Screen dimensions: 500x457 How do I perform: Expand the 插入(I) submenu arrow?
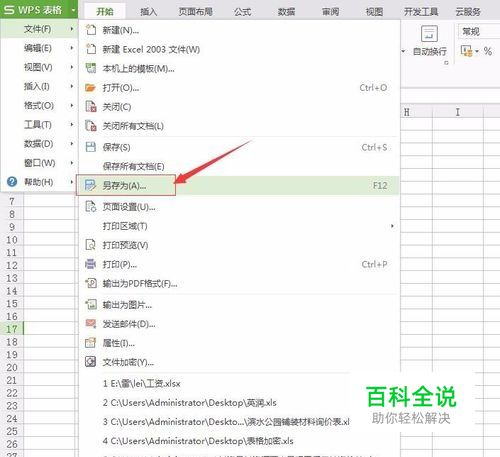click(x=71, y=86)
